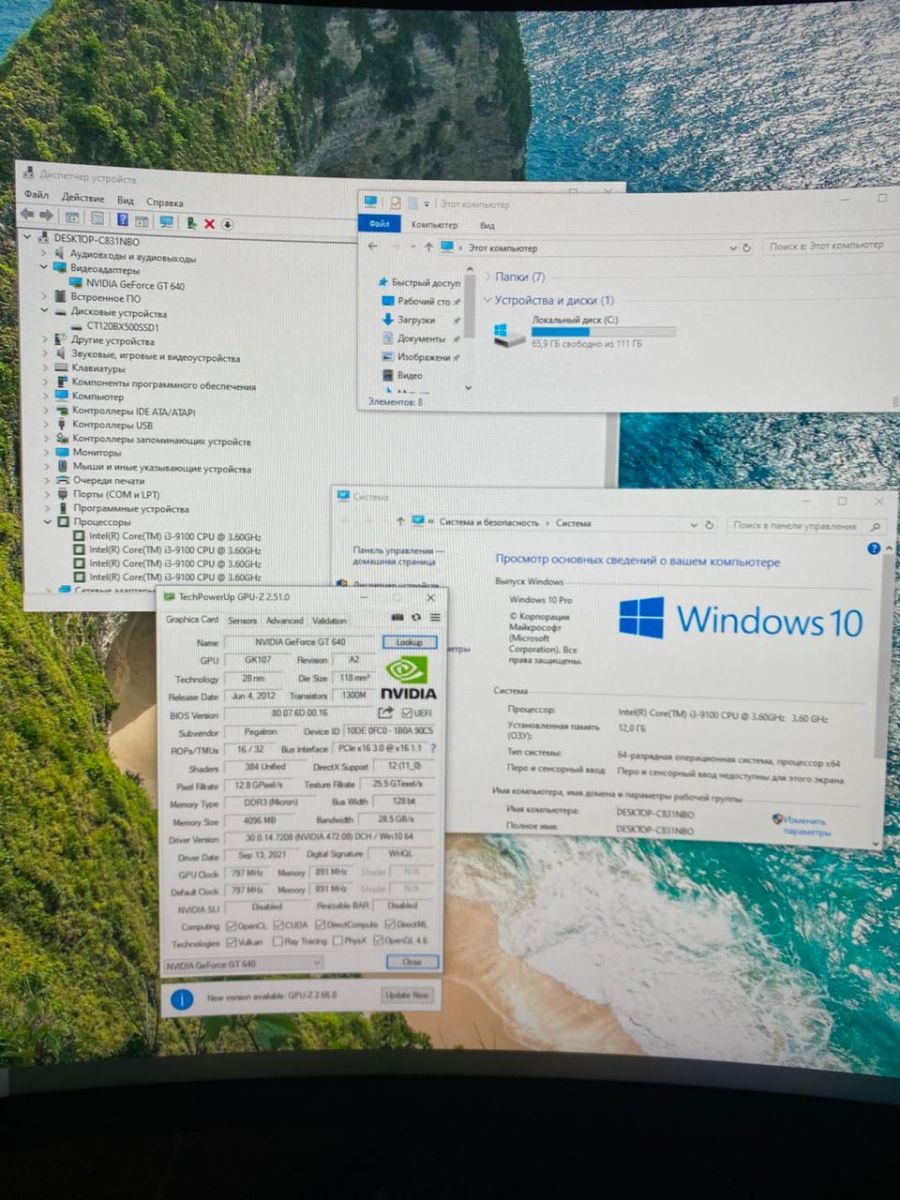This screenshot has height=1200, width=900.
Task: Open the Справка menu in Device Manager
Action: [164, 202]
